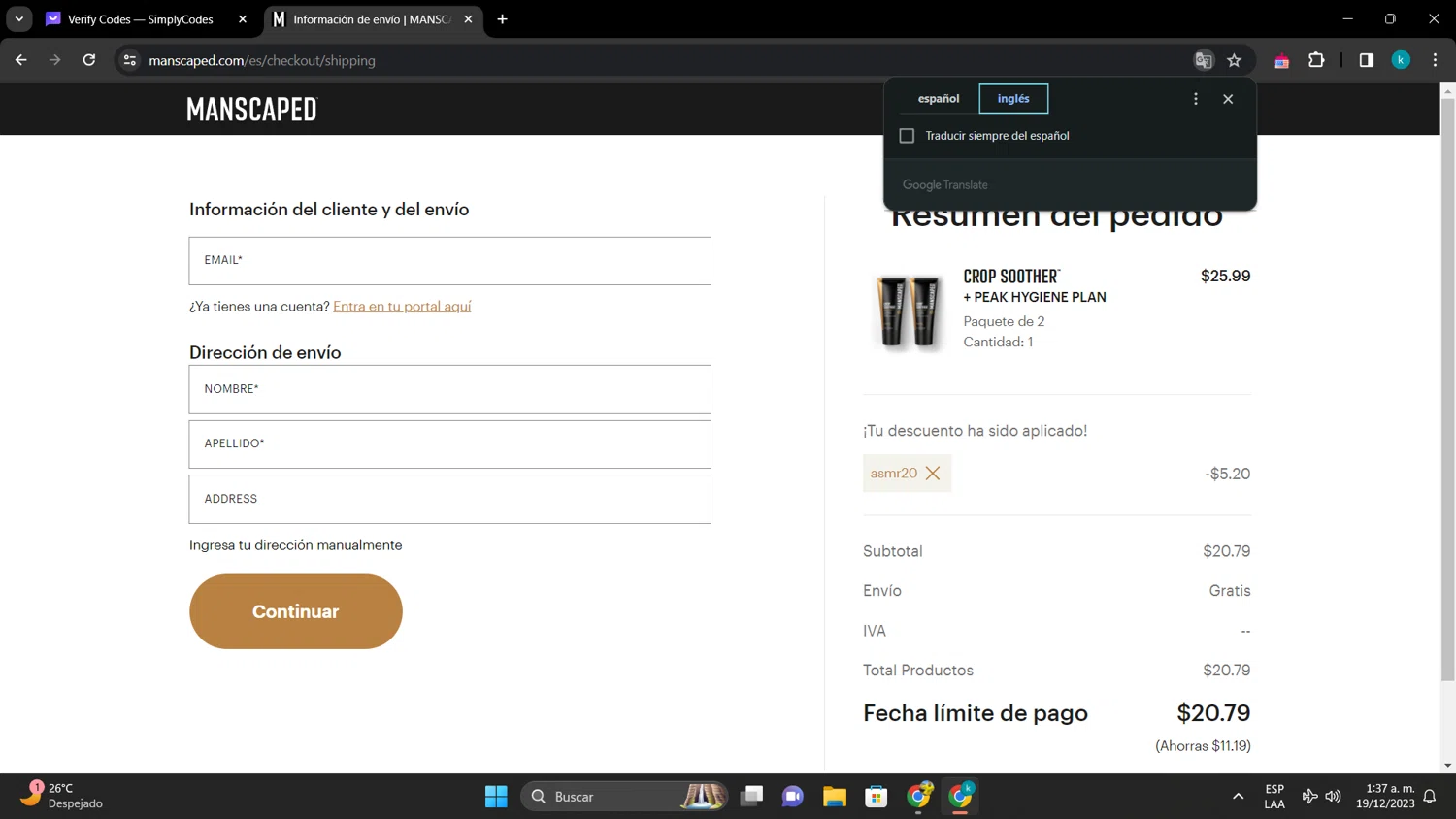Click the address bar URL
The width and height of the screenshot is (1456, 819).
pyautogui.click(x=262, y=60)
